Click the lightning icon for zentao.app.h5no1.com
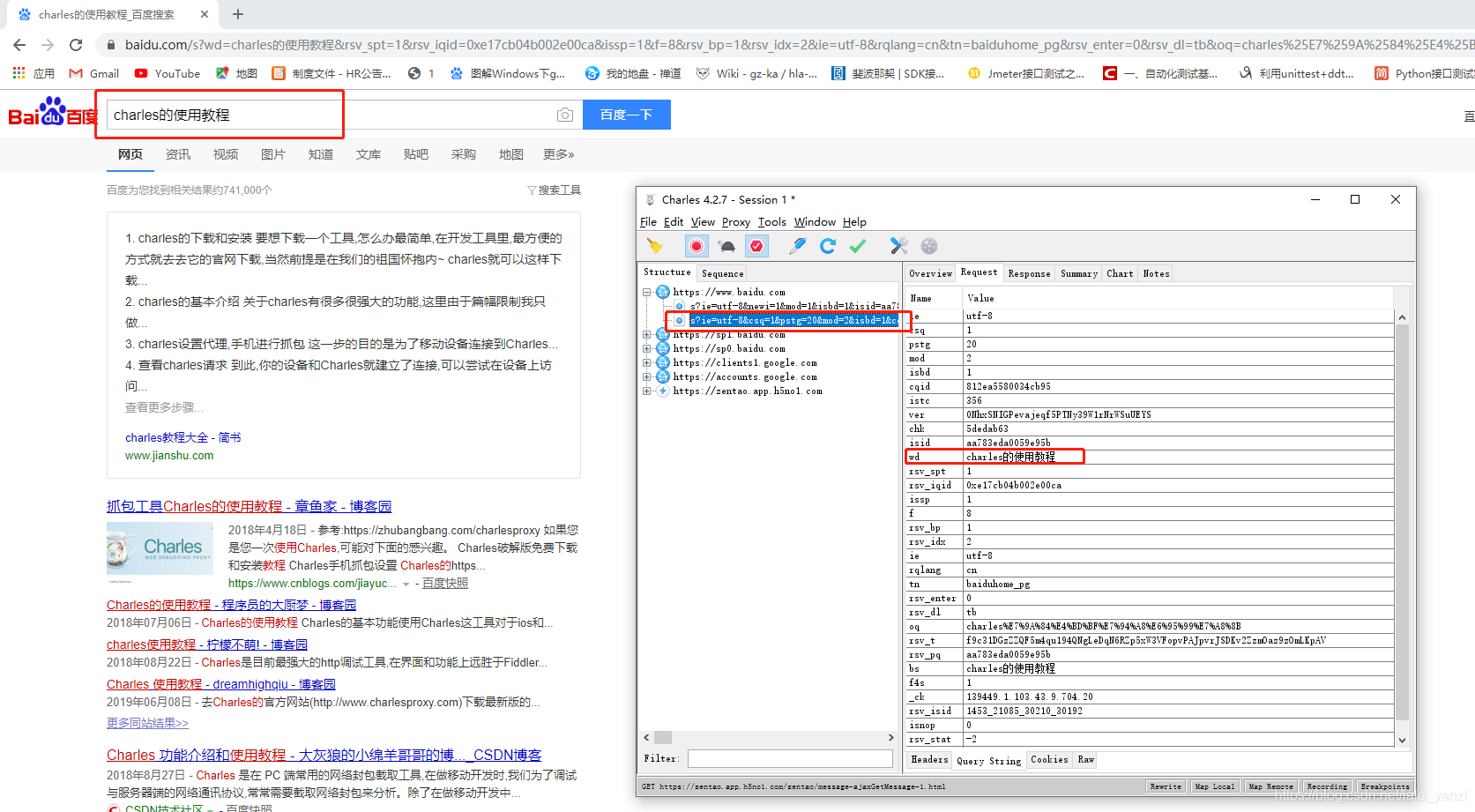Image resolution: width=1475 pixels, height=812 pixels. [662, 391]
